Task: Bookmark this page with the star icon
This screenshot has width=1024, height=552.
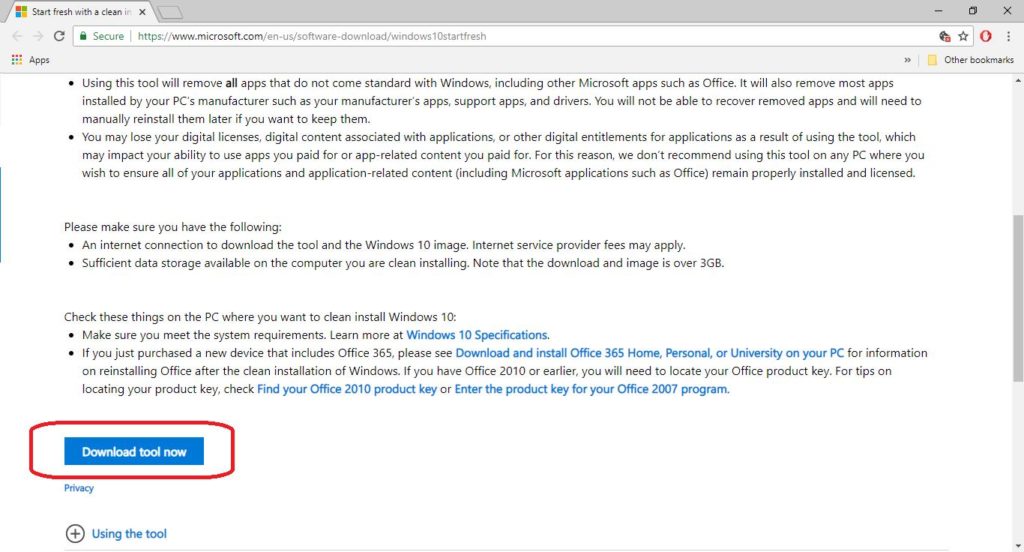Action: (x=963, y=36)
